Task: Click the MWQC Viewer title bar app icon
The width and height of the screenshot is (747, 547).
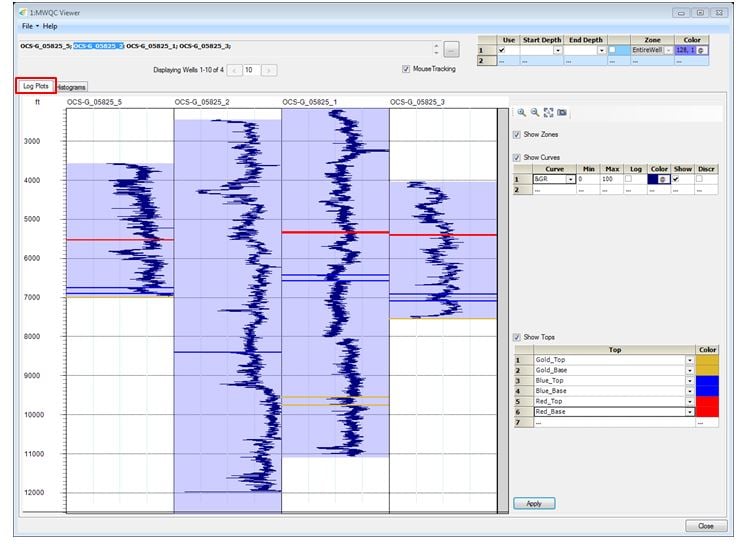Action: (22, 12)
